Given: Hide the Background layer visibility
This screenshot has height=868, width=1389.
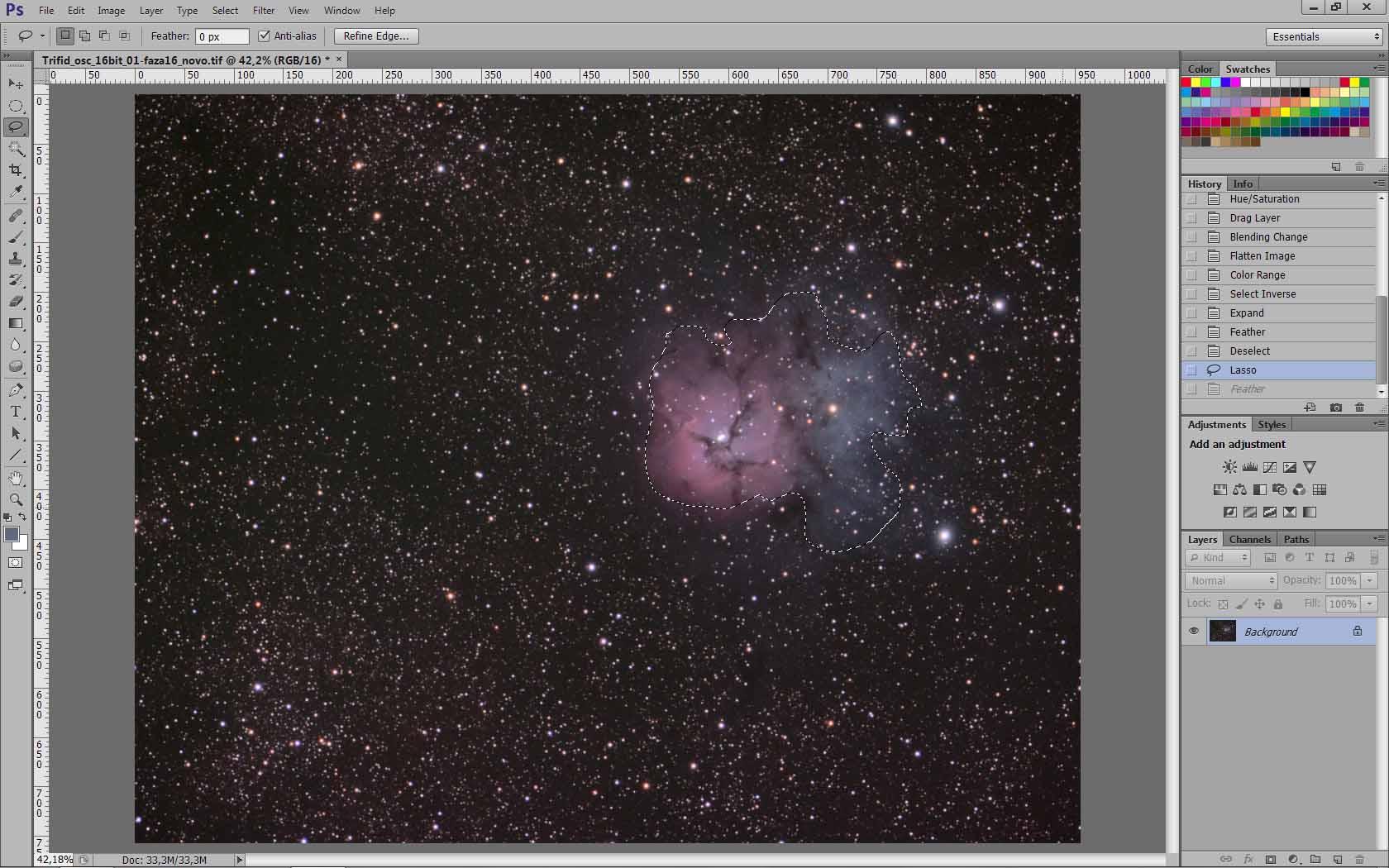Looking at the screenshot, I should point(1194,631).
